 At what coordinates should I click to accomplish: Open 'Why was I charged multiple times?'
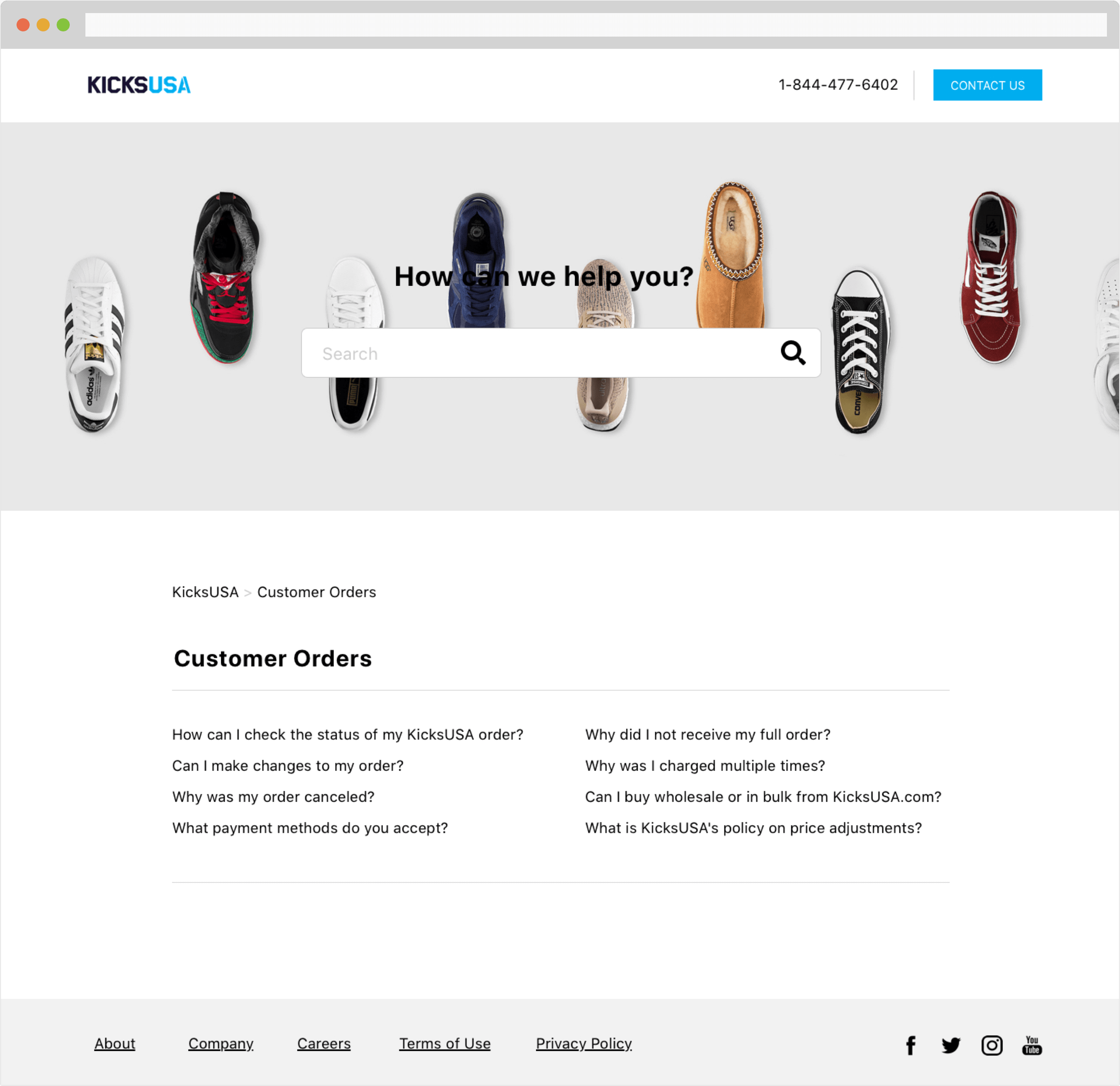point(705,766)
